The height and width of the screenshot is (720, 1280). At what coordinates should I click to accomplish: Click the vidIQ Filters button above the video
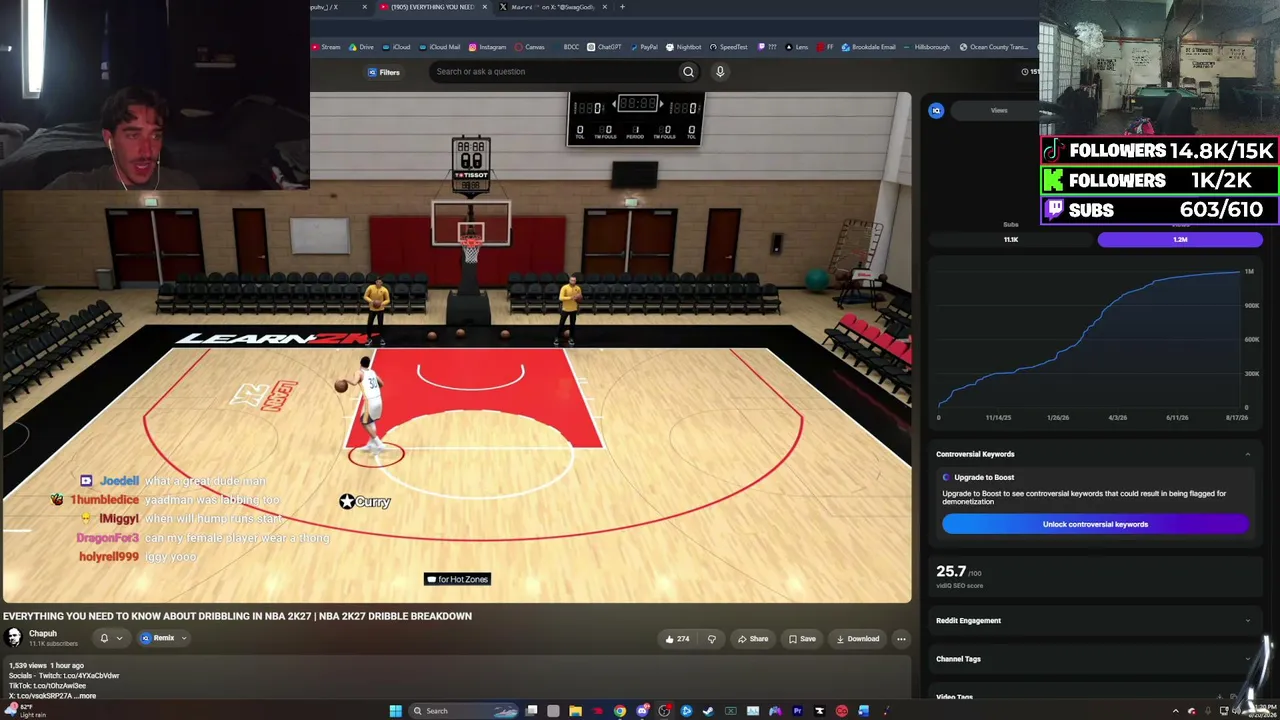pos(384,72)
